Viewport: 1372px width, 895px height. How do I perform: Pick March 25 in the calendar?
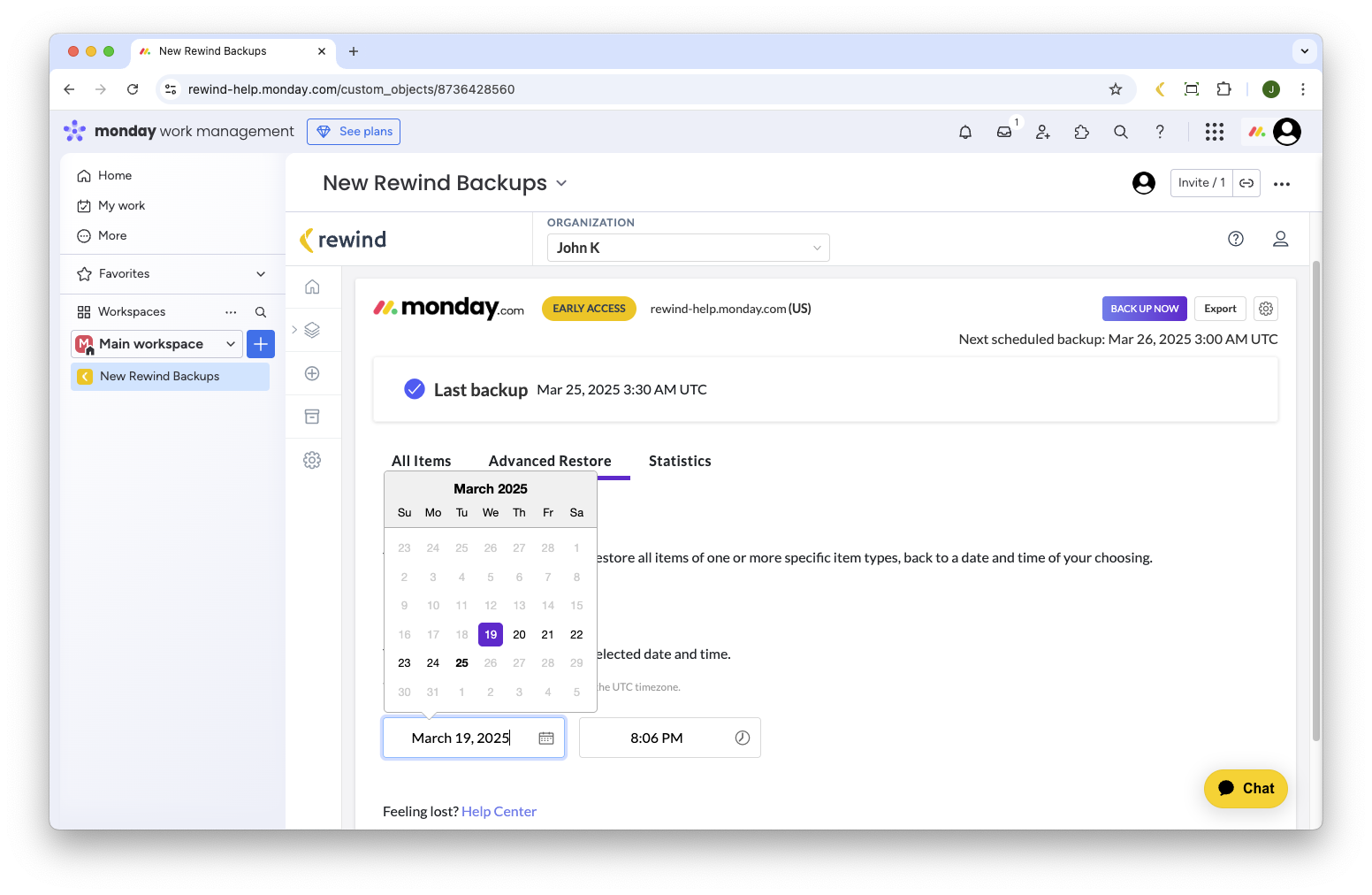[x=461, y=663]
